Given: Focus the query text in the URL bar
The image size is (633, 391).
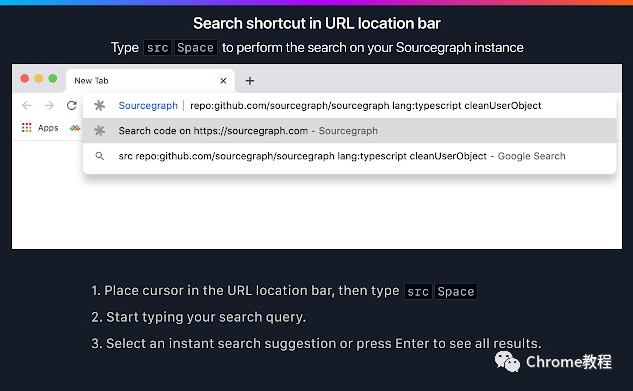Looking at the screenshot, I should (x=366, y=106).
